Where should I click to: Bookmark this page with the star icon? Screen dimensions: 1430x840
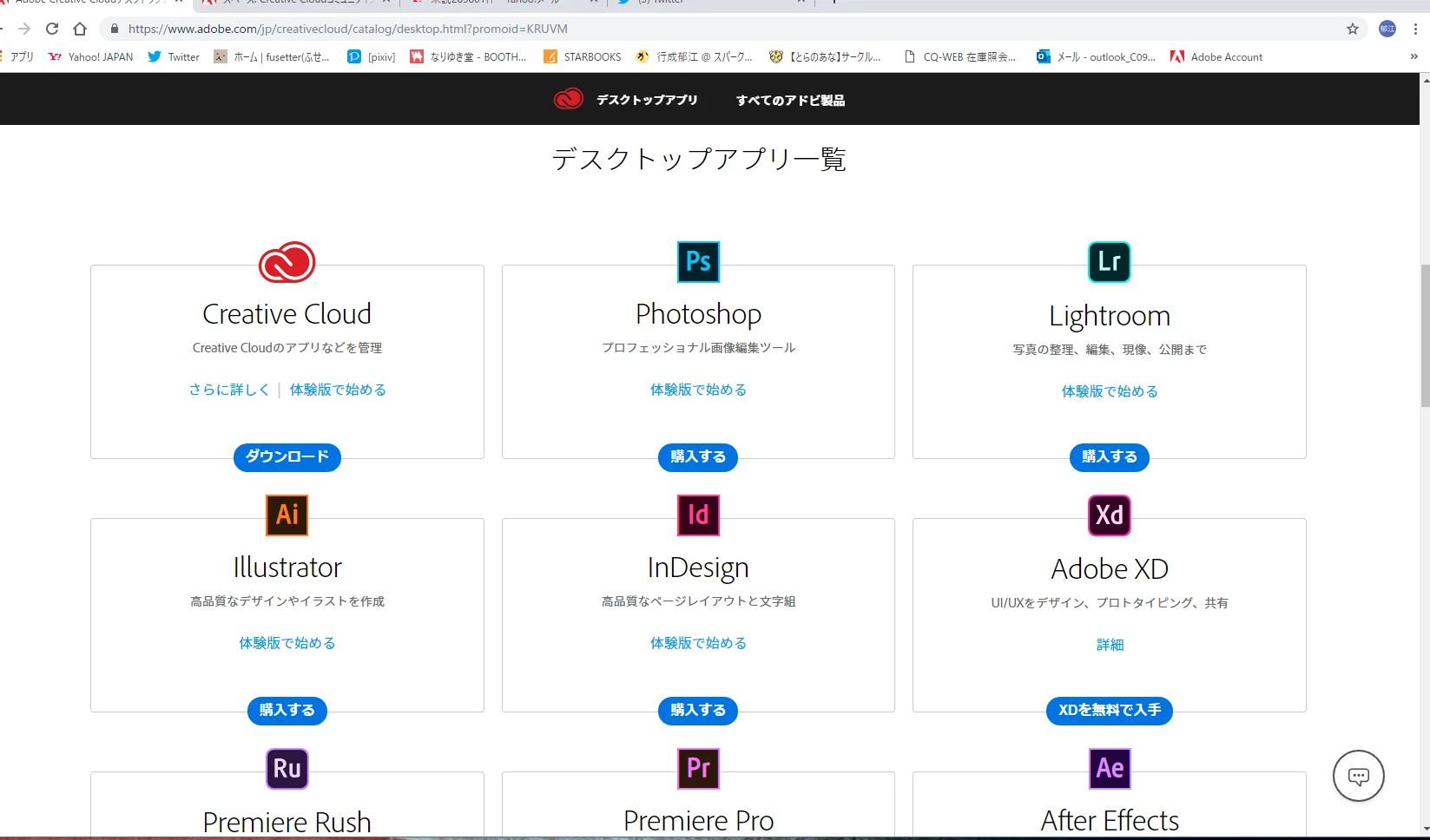[x=1353, y=29]
